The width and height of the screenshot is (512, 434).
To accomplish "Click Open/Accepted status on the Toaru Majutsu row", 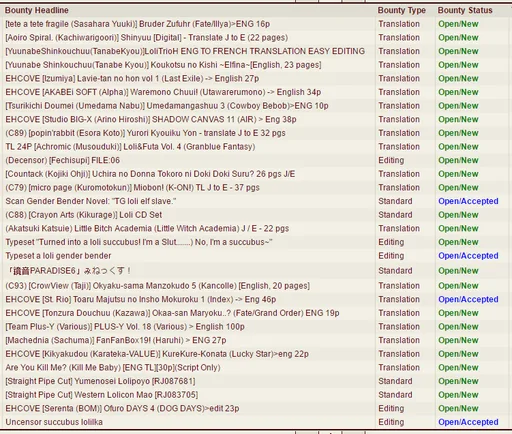I will pyautogui.click(x=468, y=299).
